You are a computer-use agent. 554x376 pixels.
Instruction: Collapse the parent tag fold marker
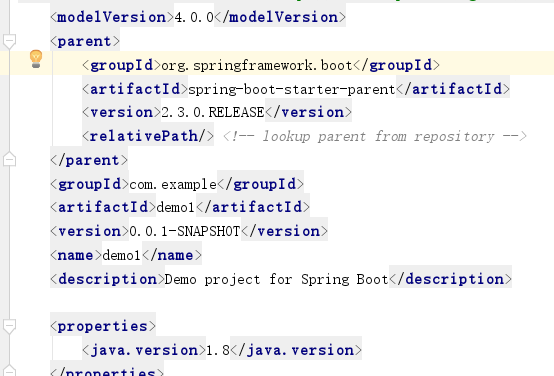[x=9, y=41]
